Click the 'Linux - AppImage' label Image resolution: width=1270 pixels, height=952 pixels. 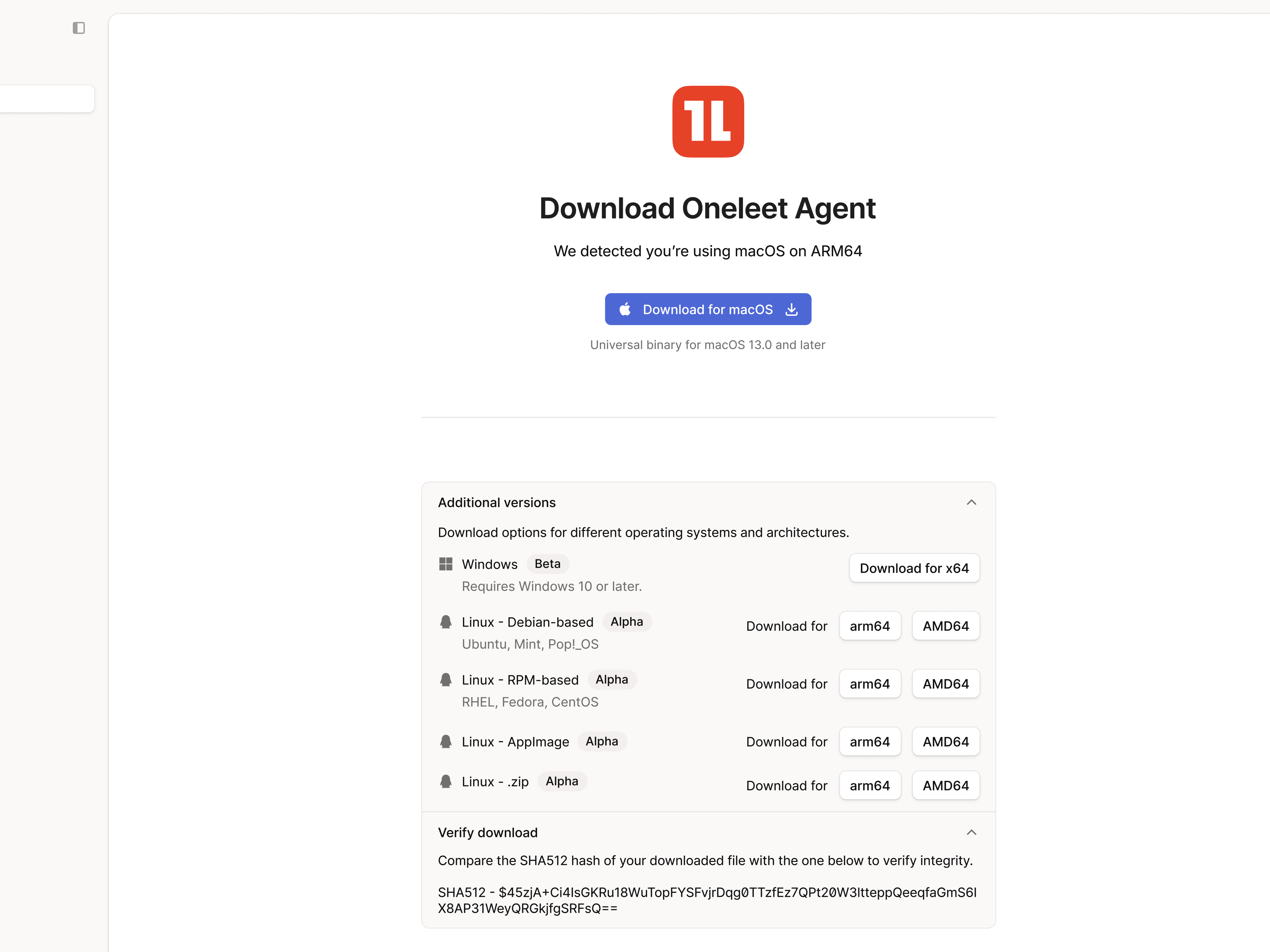pos(515,742)
